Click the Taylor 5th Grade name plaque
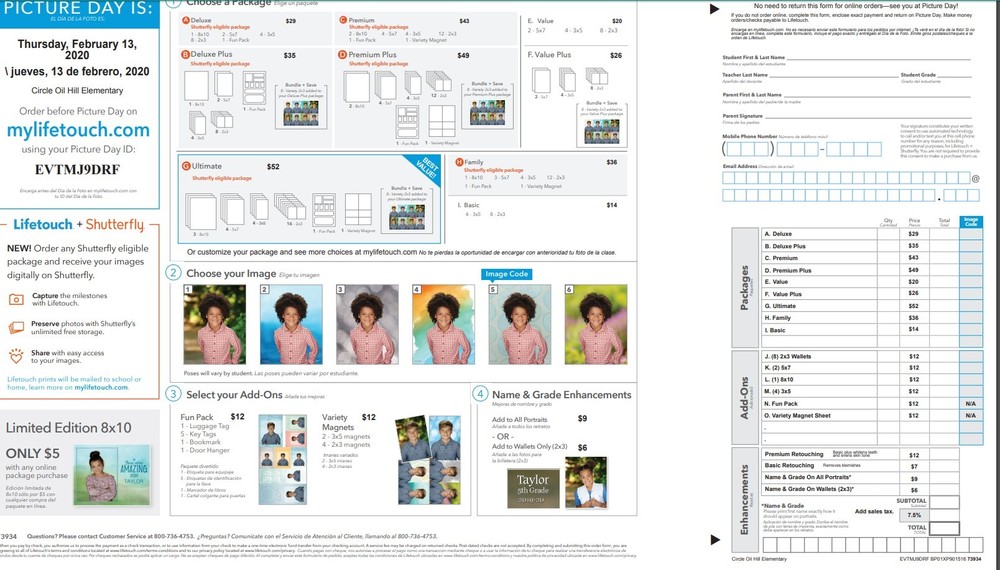 point(533,488)
